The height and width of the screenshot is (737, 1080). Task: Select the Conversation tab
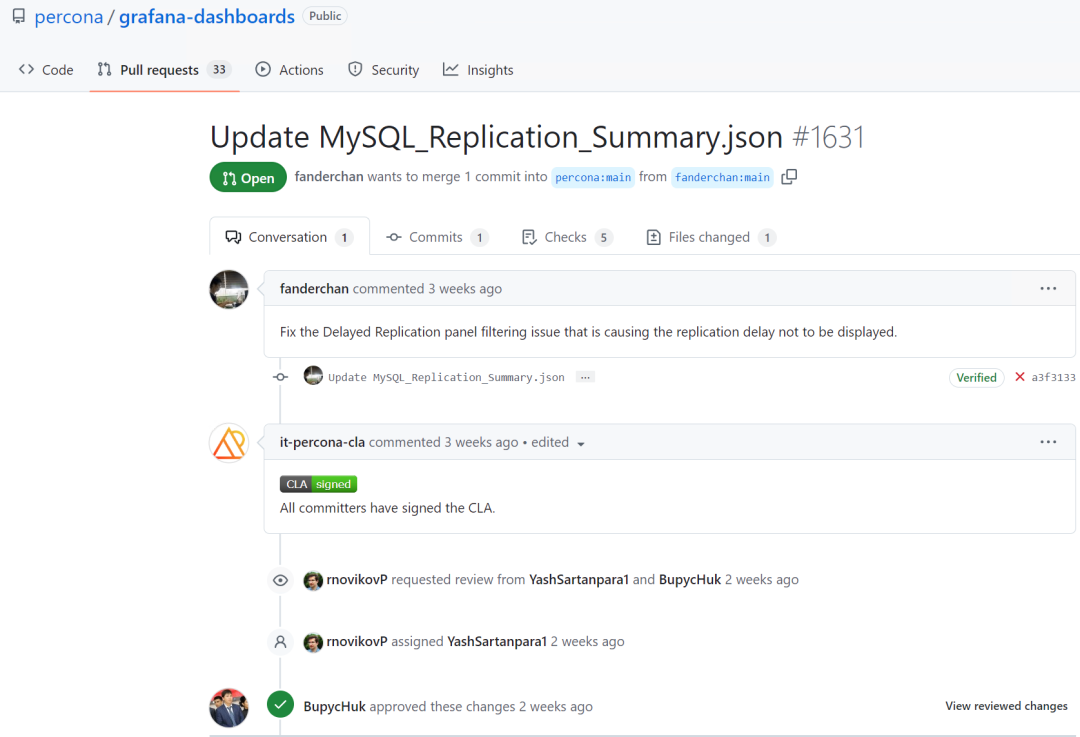(289, 237)
